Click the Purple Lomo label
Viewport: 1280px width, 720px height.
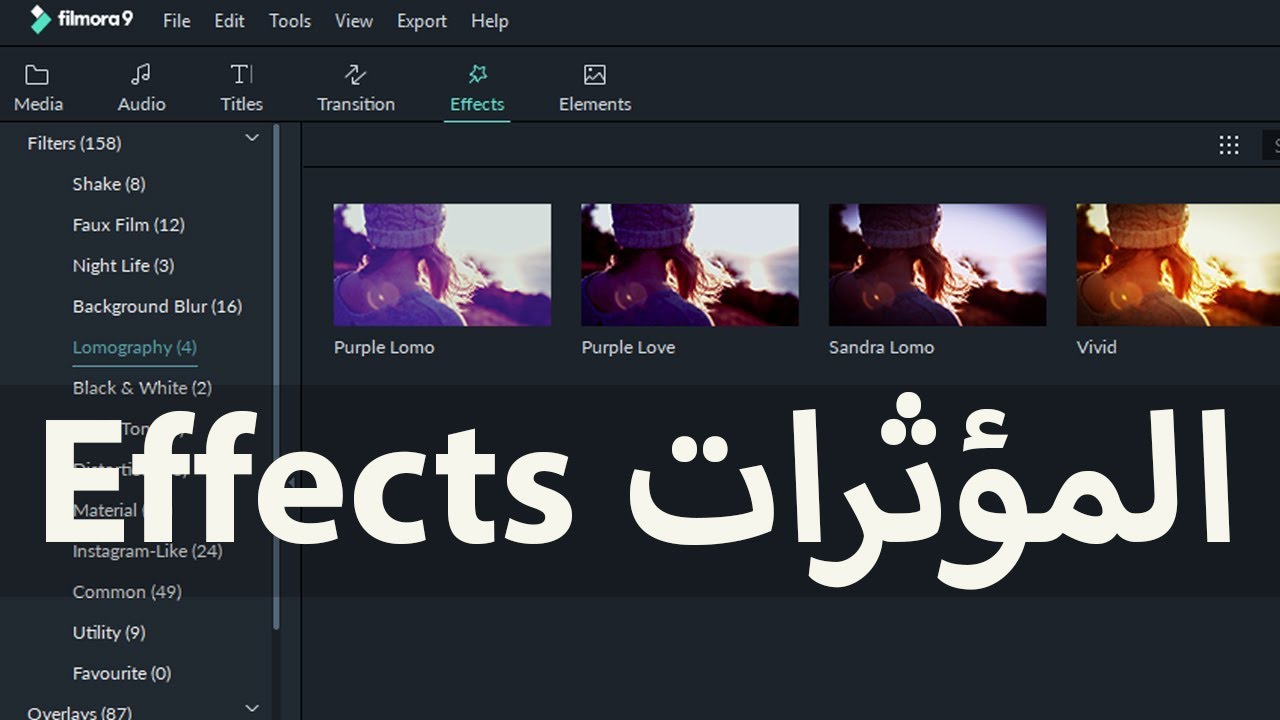384,348
